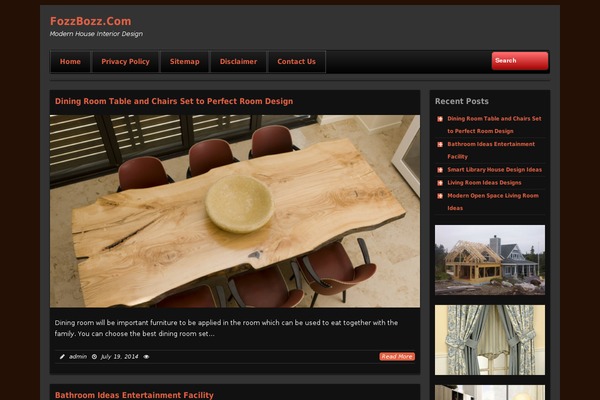Click bullet icon beside sidebar Bathroom Ideas link
Viewport: 600px width, 400px height.
point(440,144)
